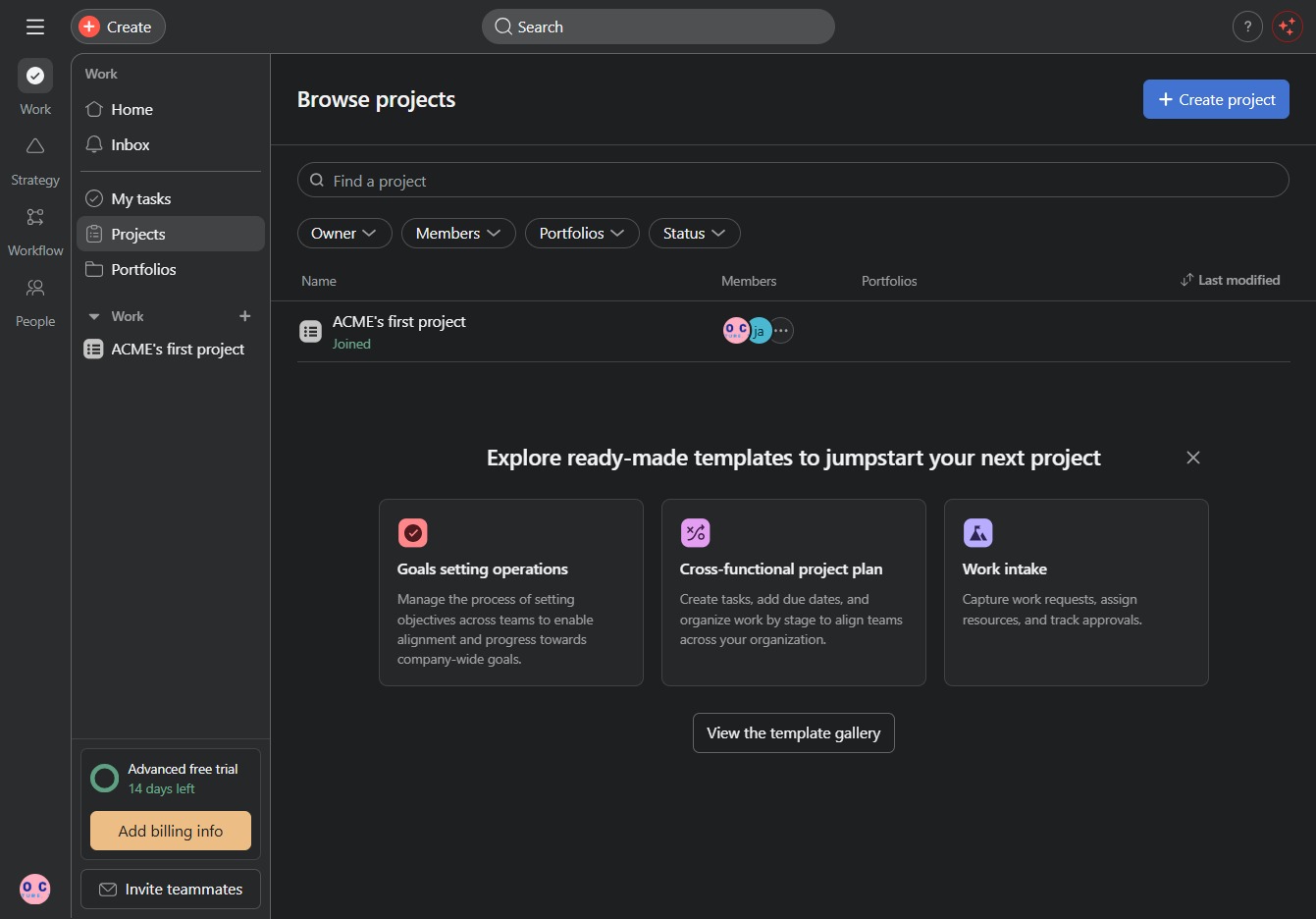Select the Goals setting operations template
The image size is (1316, 919).
coord(511,592)
